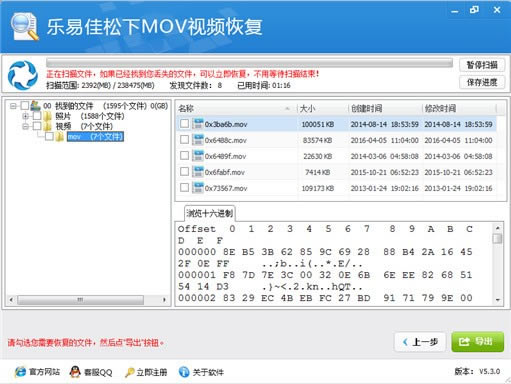
Task: Check the box for 0x73567.mov
Action: coord(184,188)
